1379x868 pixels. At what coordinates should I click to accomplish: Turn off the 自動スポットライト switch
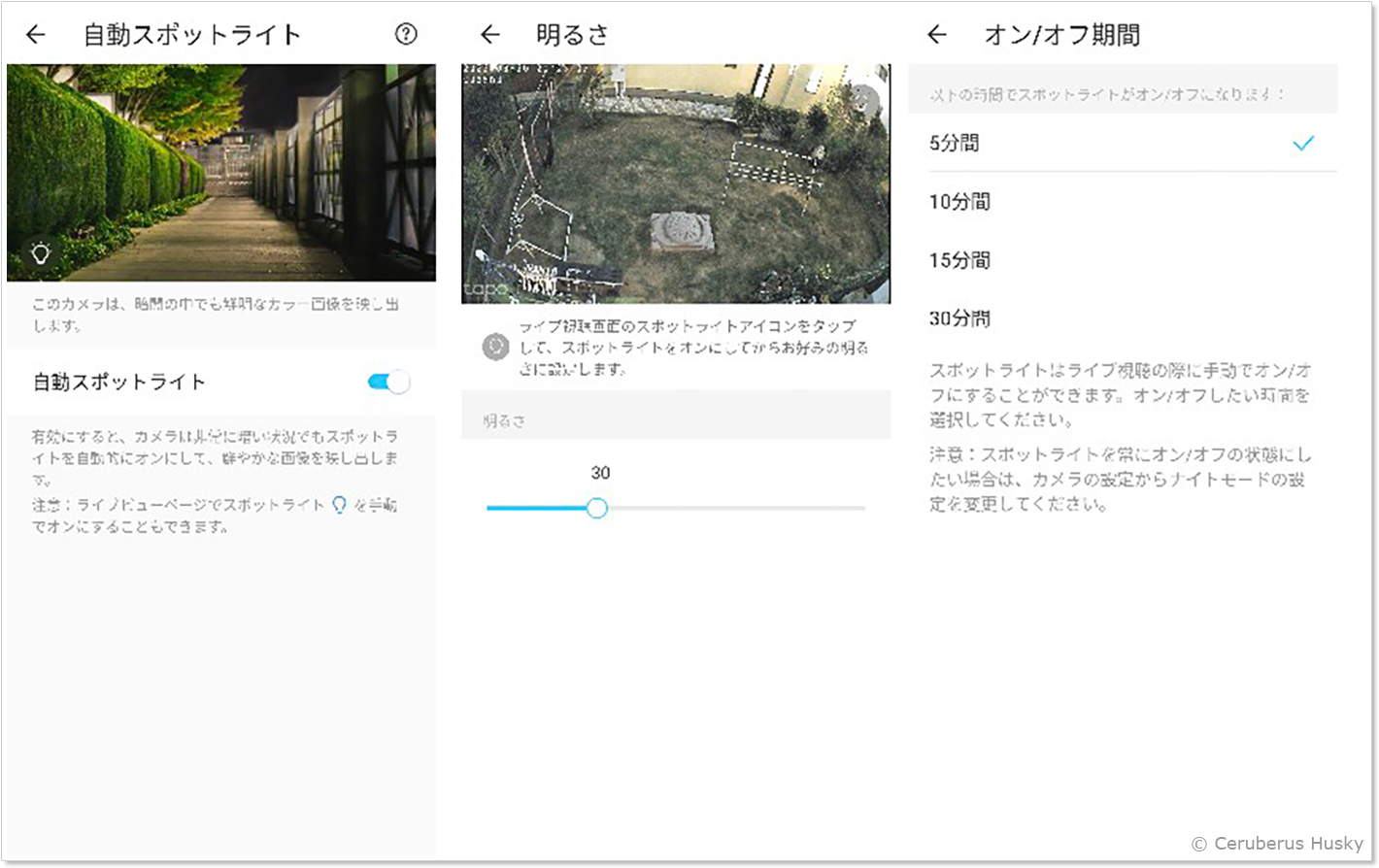click(x=388, y=382)
